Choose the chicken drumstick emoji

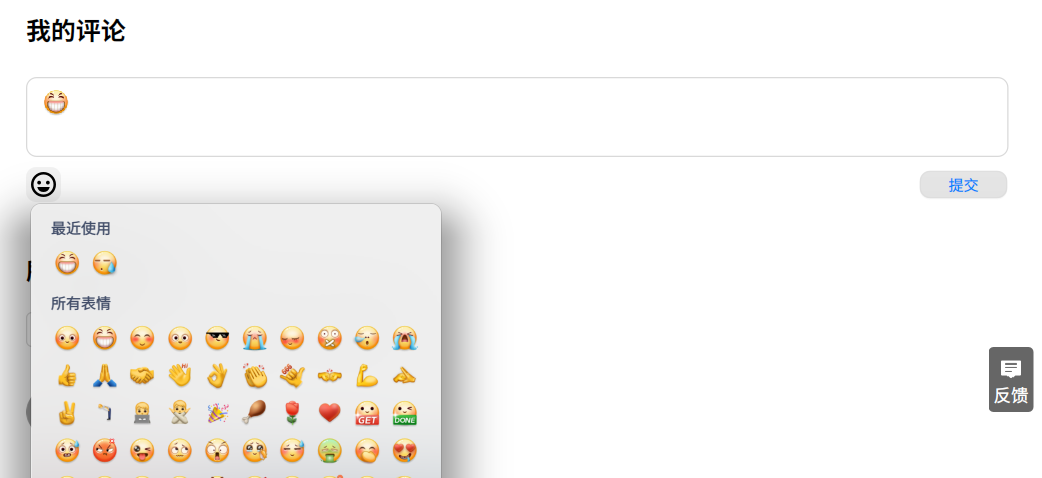(255, 414)
